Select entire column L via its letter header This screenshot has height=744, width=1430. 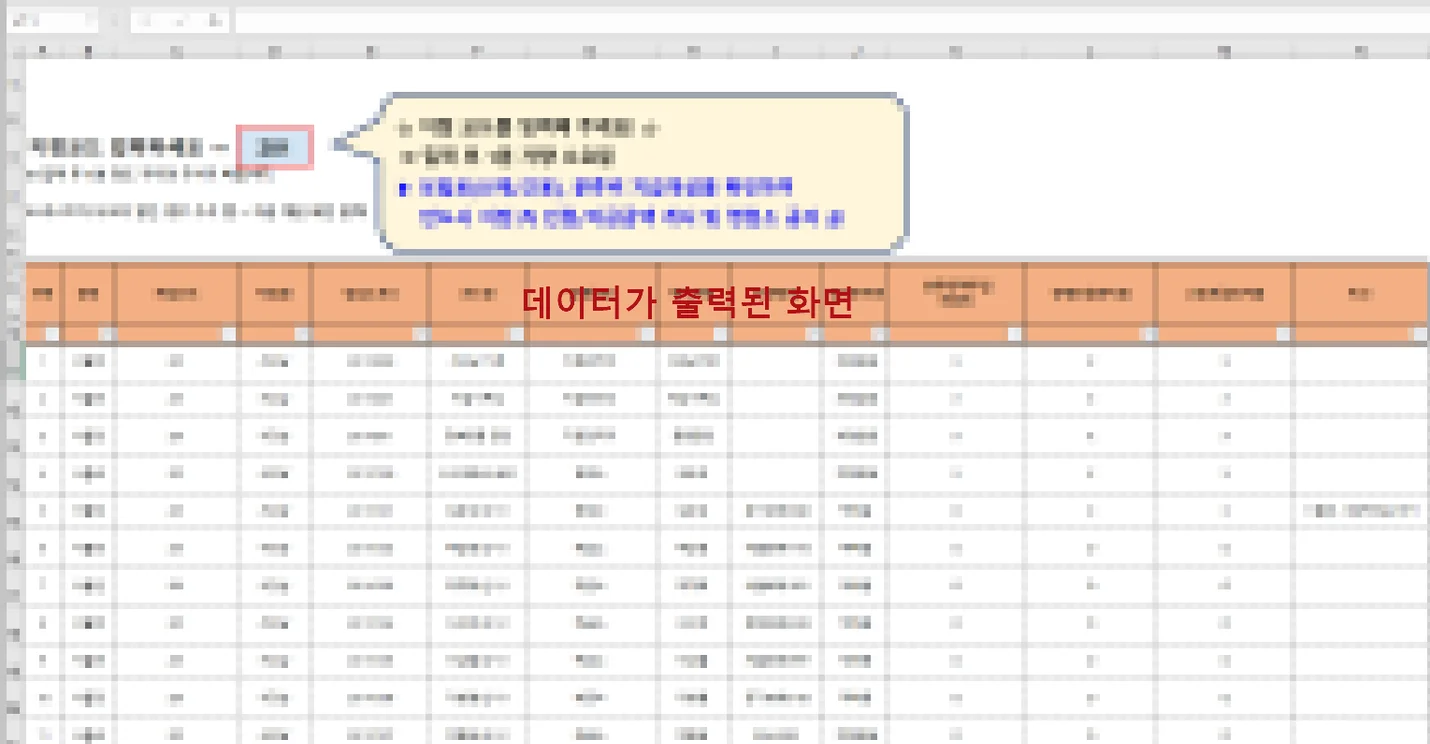[1089, 49]
